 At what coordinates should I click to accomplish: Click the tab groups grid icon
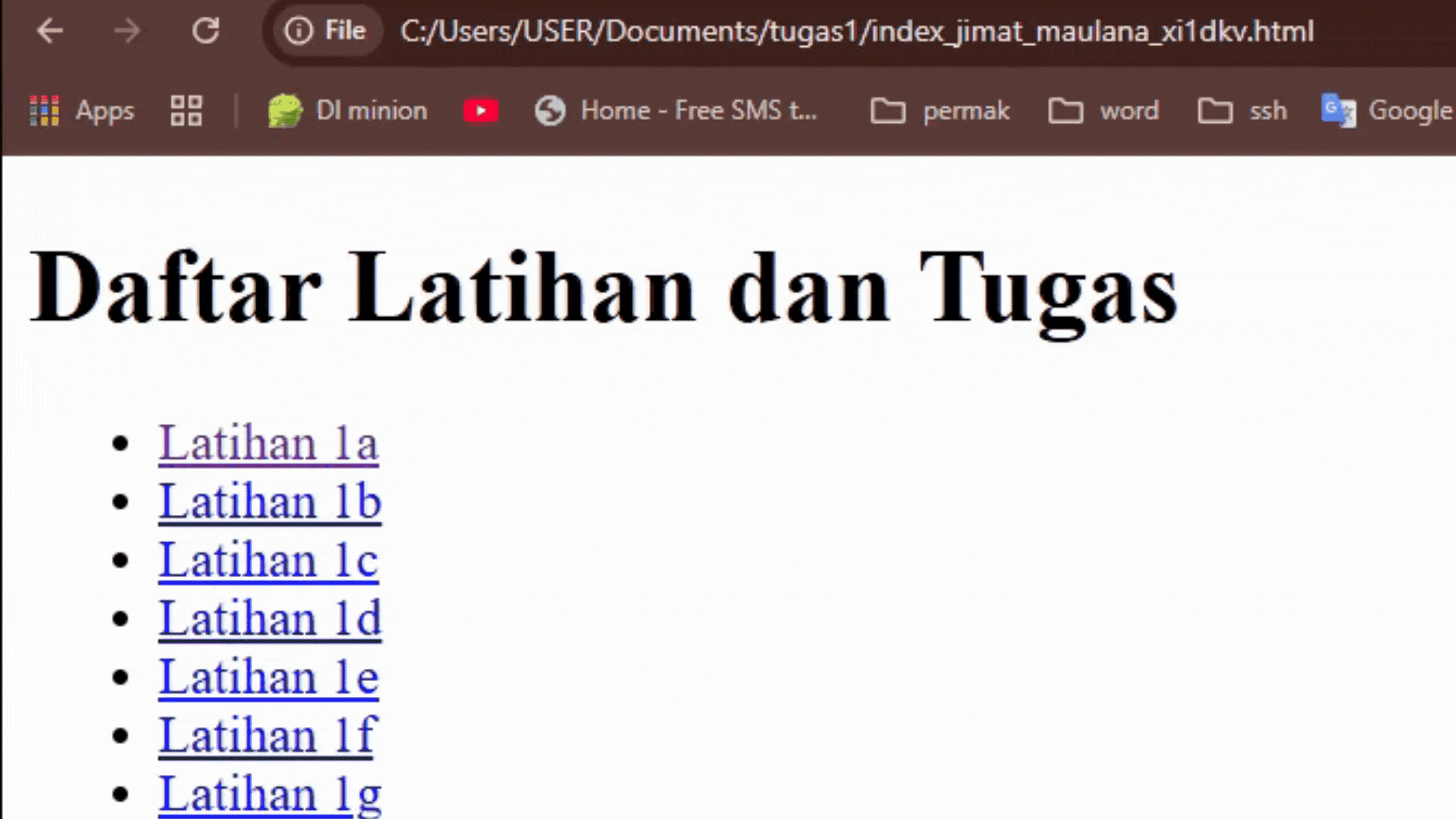pos(186,111)
